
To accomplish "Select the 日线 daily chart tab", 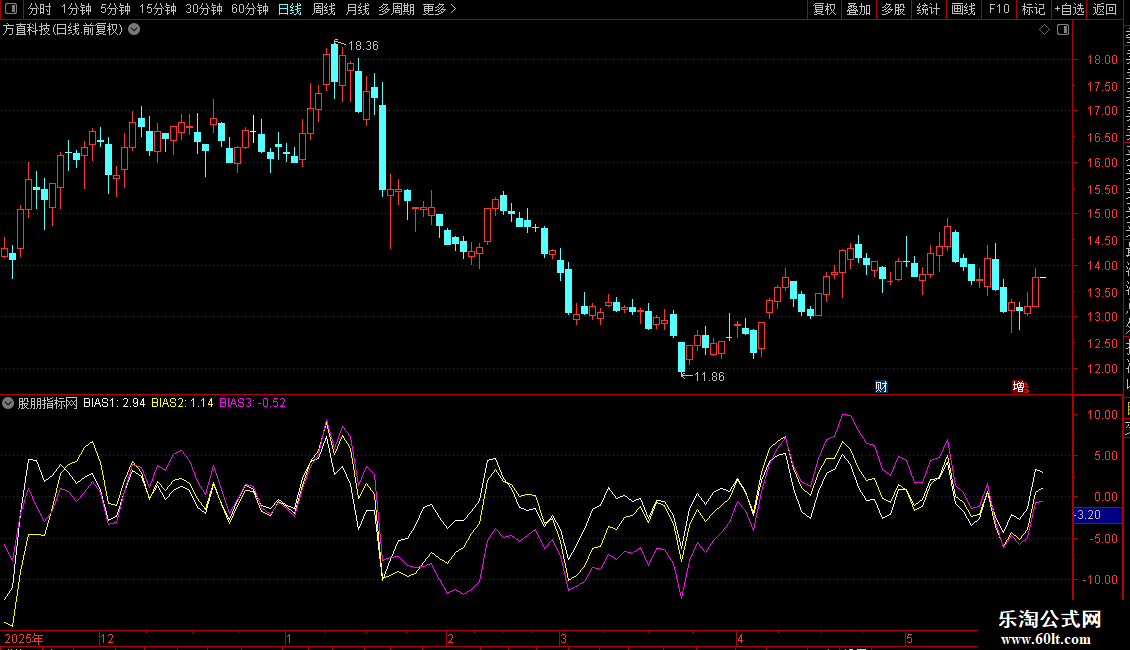I will click(290, 9).
